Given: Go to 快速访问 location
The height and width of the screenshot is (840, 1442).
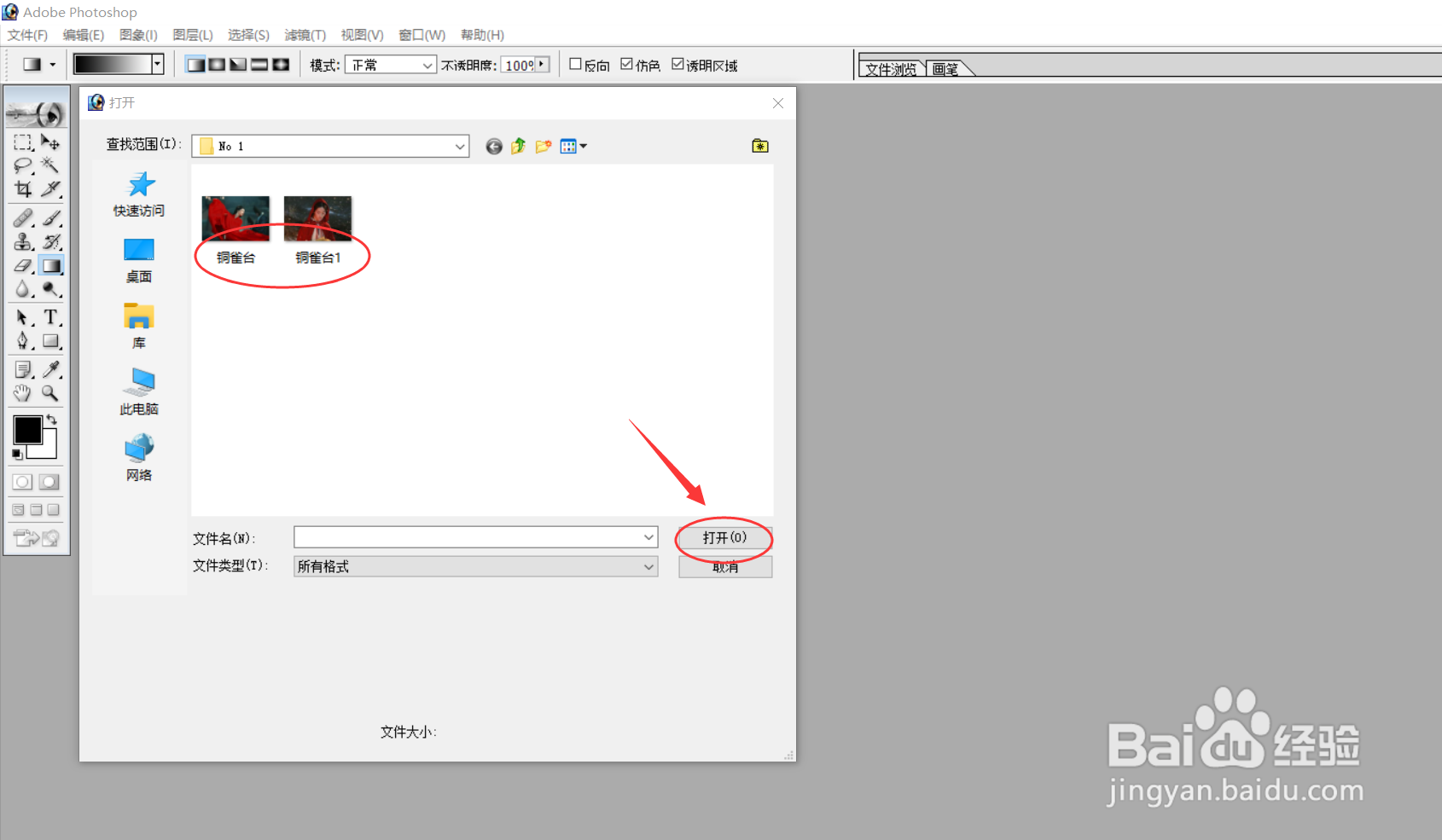Looking at the screenshot, I should [139, 194].
